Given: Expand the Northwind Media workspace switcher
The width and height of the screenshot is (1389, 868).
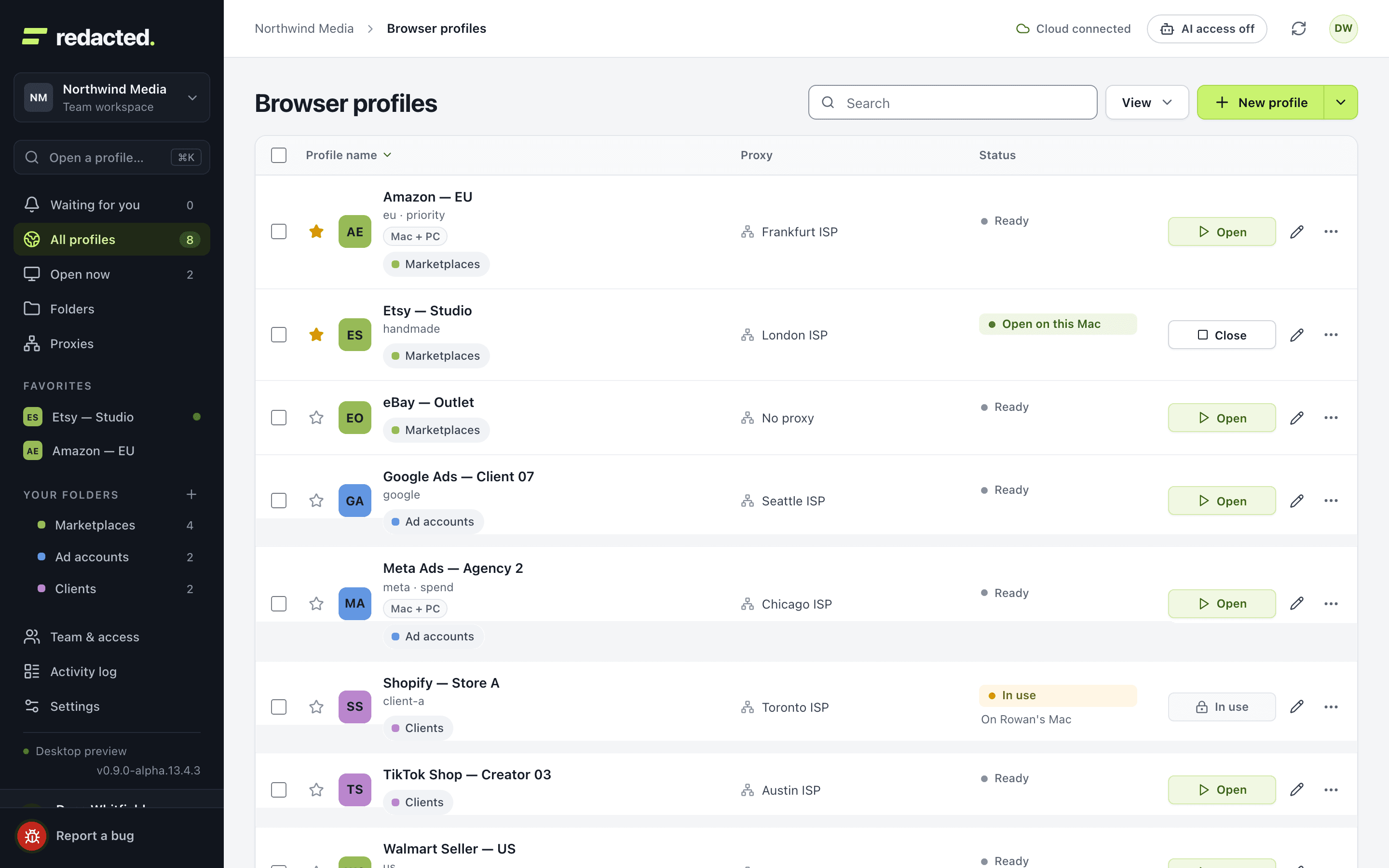Looking at the screenshot, I should click(112, 97).
